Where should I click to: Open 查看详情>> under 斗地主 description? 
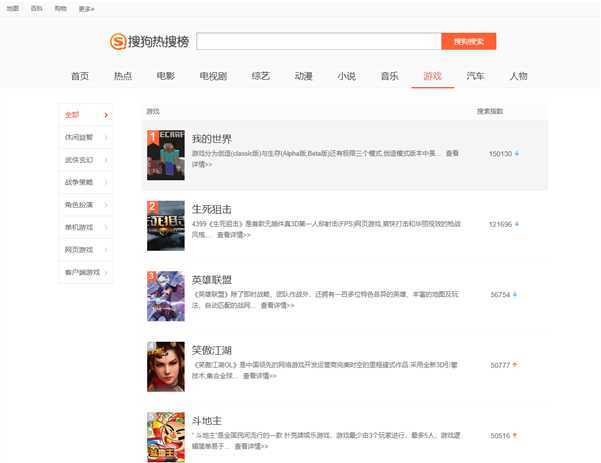pos(251,447)
